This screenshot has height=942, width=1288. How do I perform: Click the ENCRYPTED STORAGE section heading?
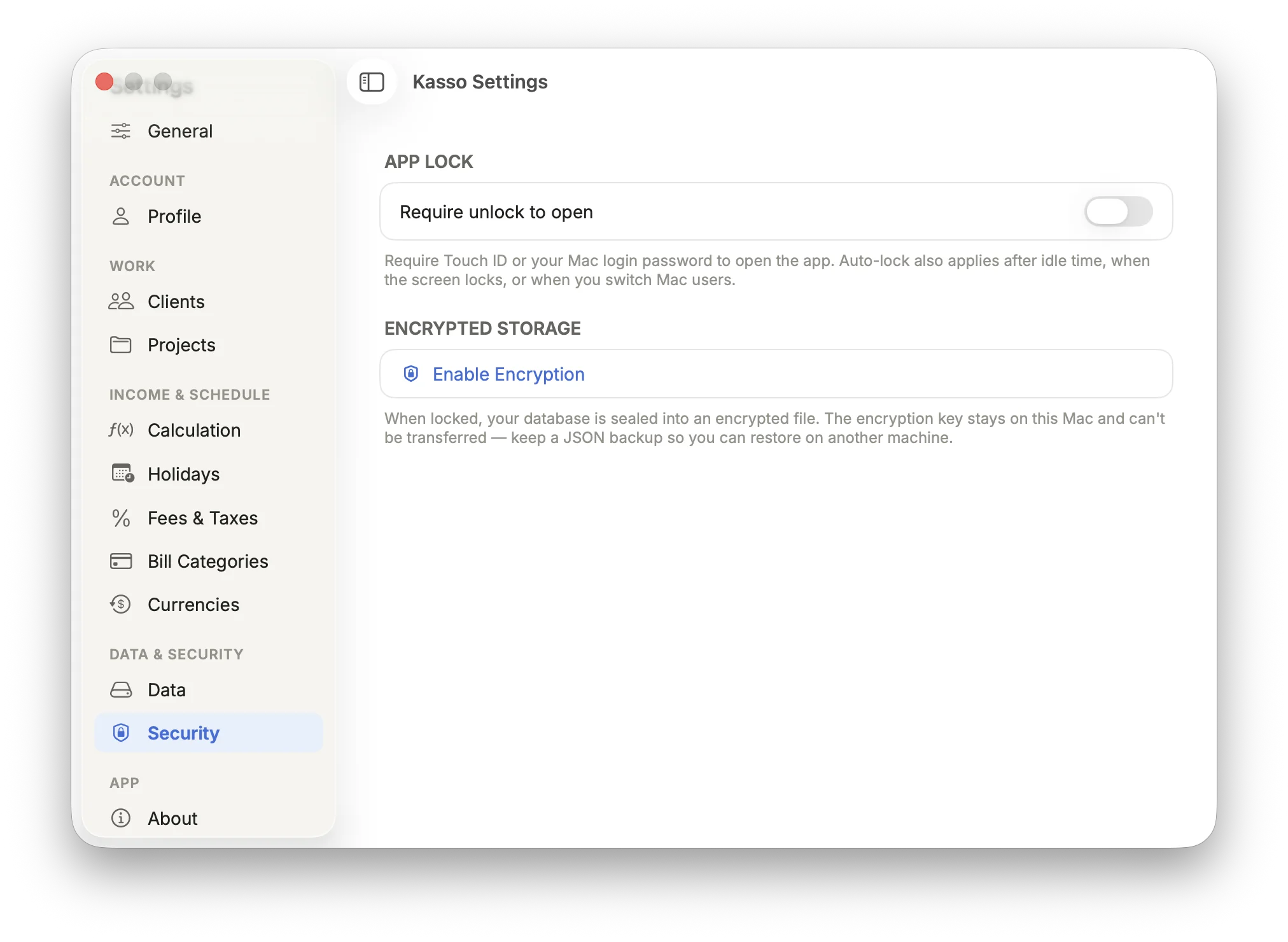(482, 328)
